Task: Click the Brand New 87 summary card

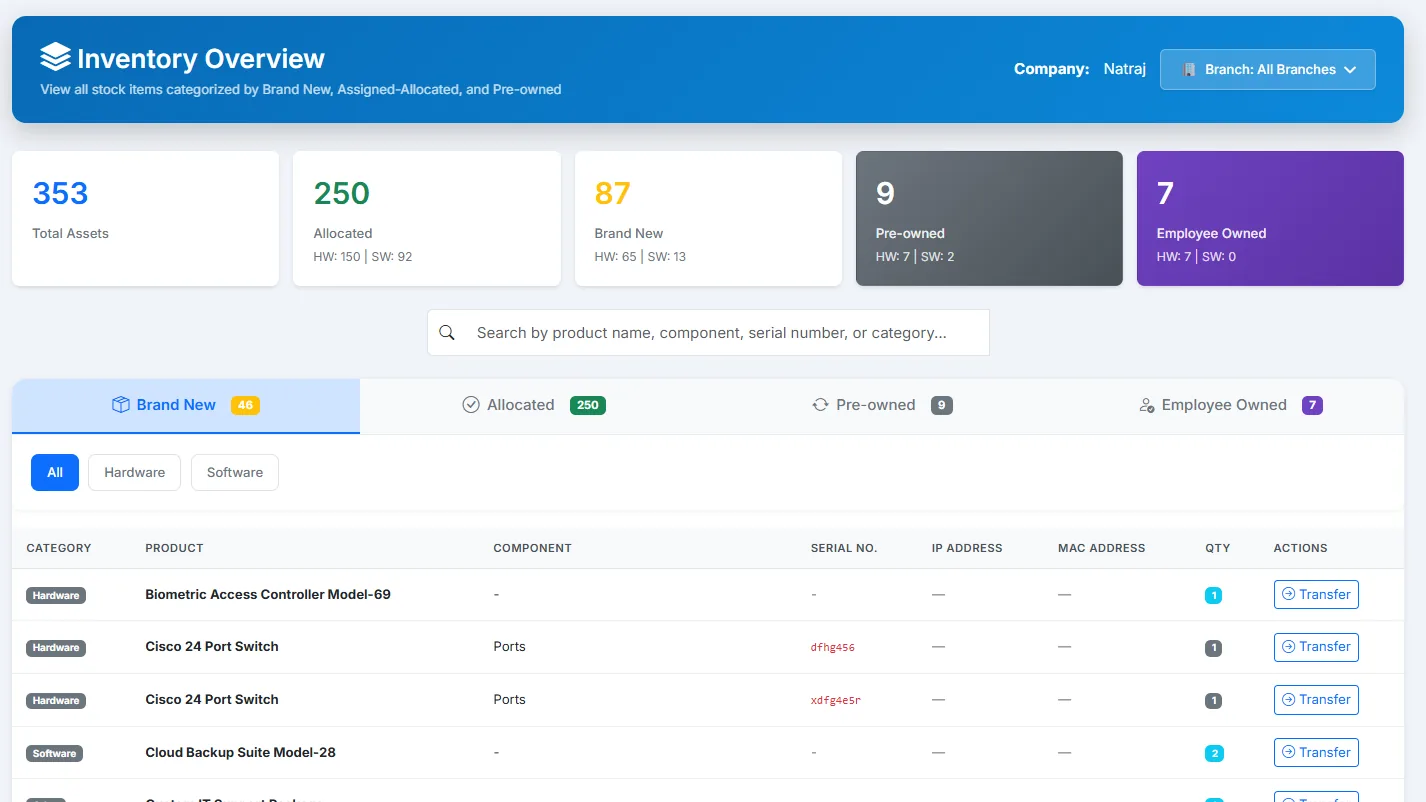Action: (708, 218)
